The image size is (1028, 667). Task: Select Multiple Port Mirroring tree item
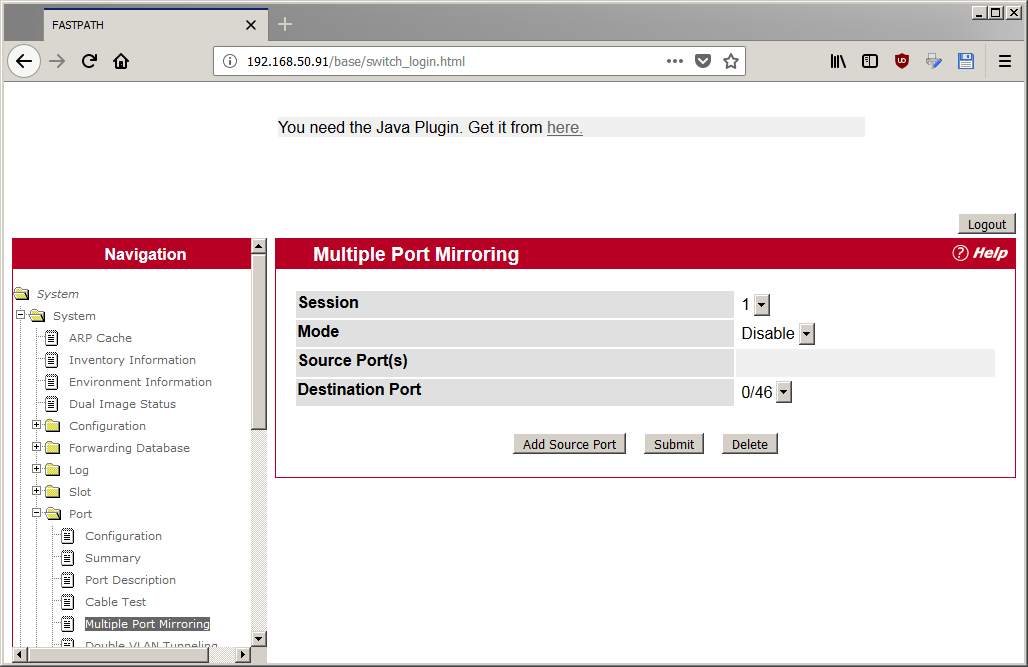(x=148, y=624)
